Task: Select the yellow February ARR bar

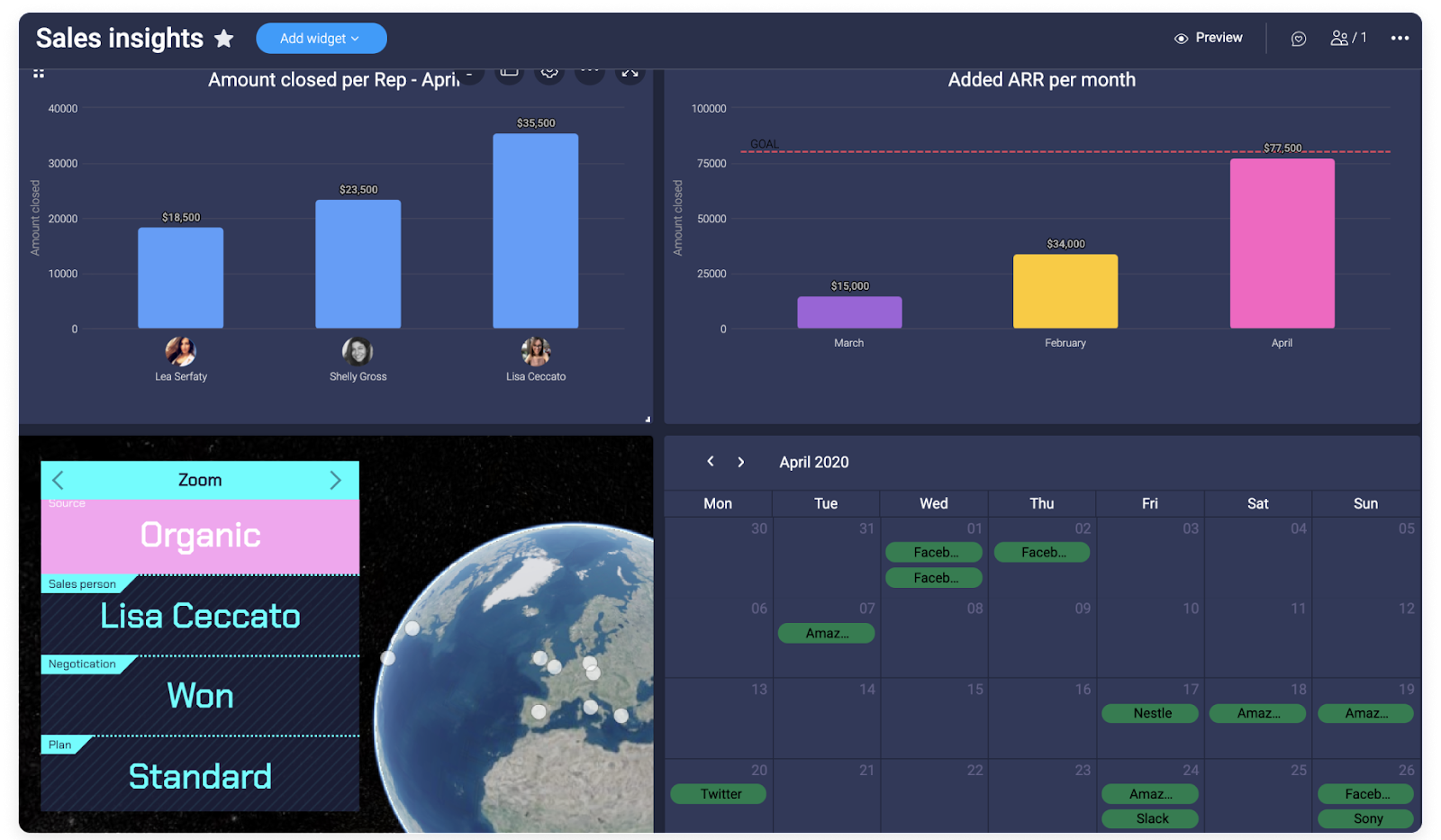Action: [x=1065, y=291]
